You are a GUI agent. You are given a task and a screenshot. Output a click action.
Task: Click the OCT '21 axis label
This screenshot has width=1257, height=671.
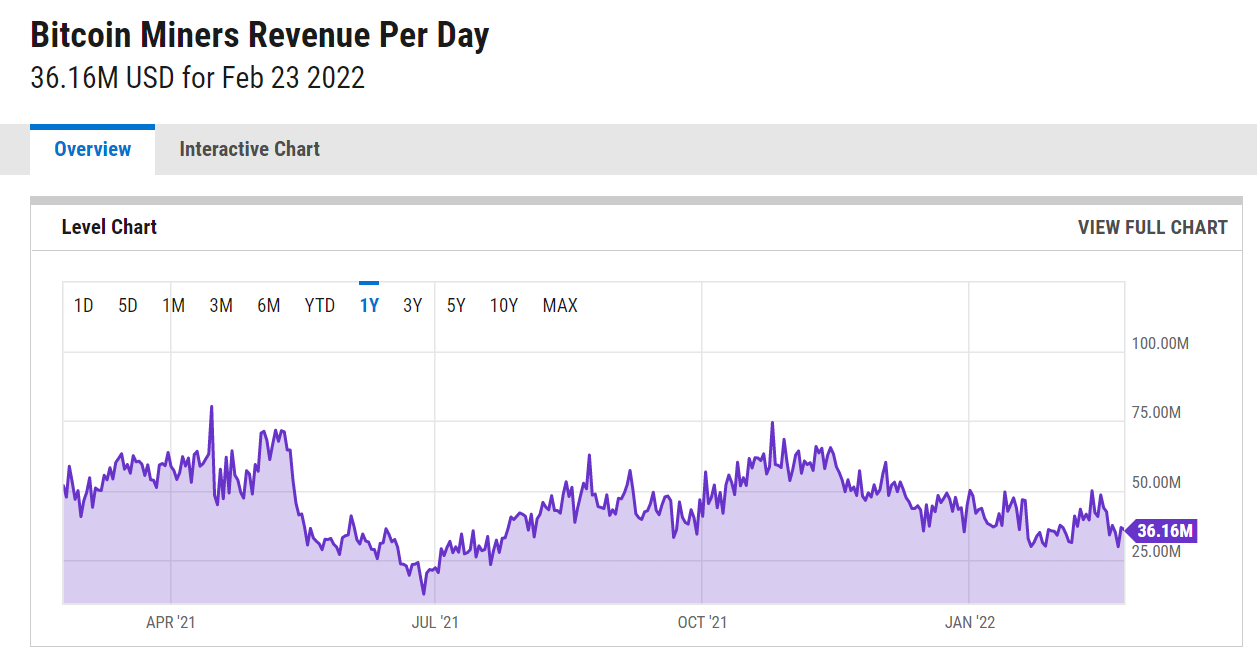coord(702,623)
